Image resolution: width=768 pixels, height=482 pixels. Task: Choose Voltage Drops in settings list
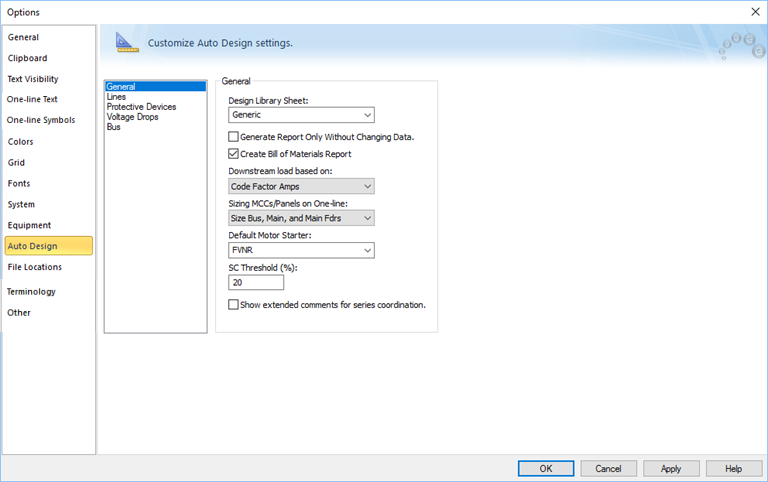coord(132,117)
